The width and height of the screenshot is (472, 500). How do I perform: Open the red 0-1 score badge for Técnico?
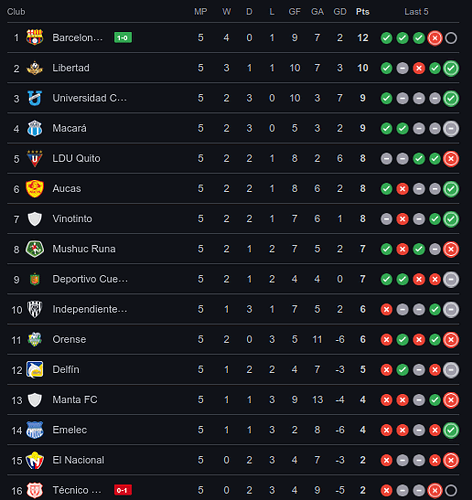coord(123,490)
